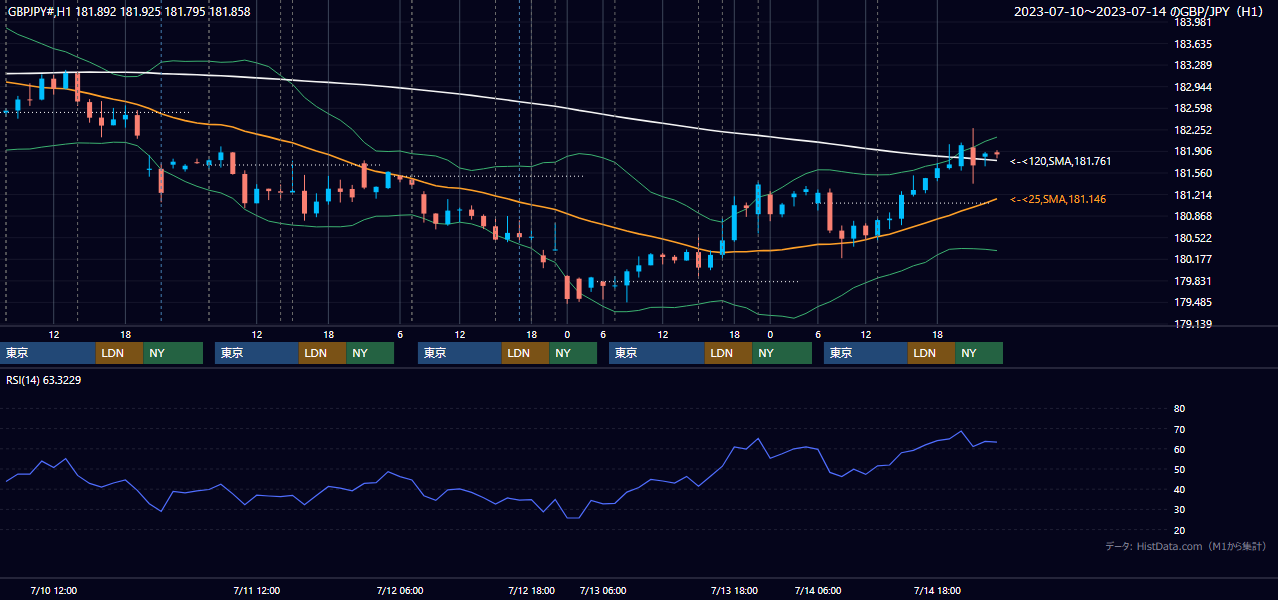Image resolution: width=1278 pixels, height=600 pixels.
Task: Click the 7/14 18:00 date label
Action: tap(938, 591)
